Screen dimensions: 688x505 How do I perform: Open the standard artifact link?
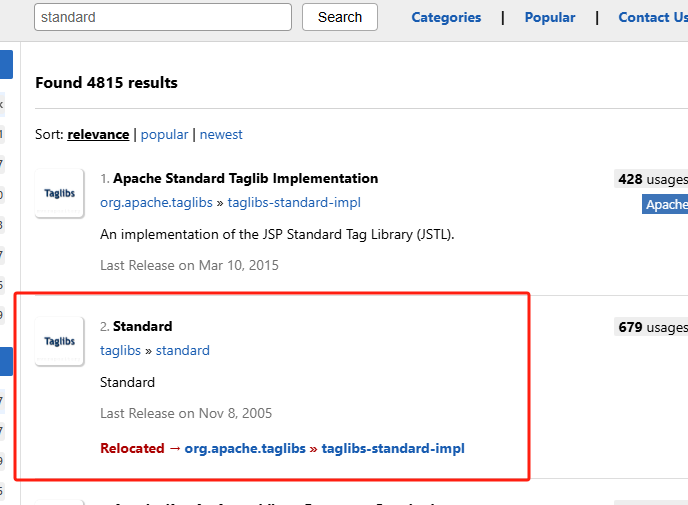tap(183, 350)
